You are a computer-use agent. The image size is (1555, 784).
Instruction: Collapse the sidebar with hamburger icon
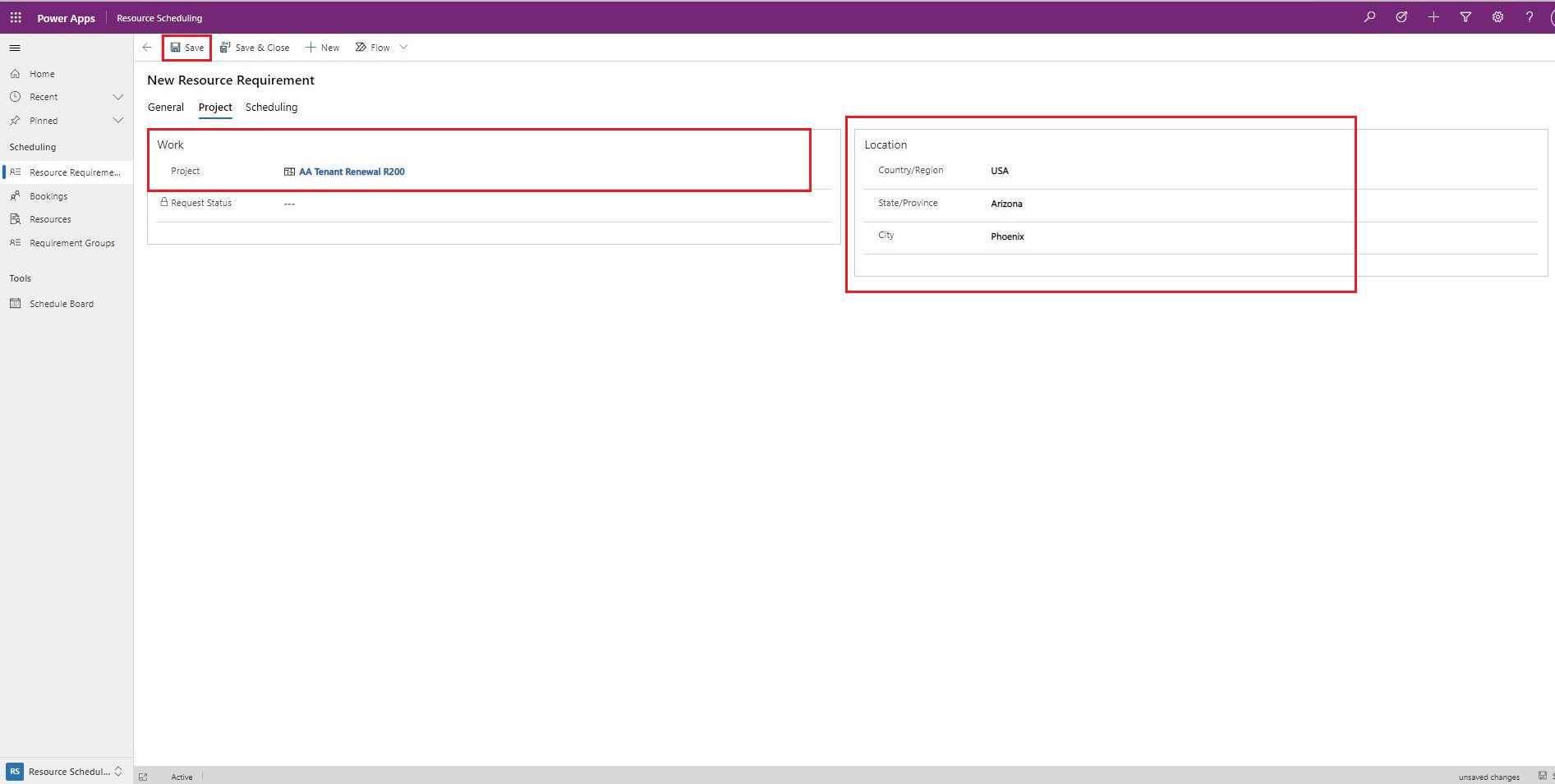click(15, 48)
